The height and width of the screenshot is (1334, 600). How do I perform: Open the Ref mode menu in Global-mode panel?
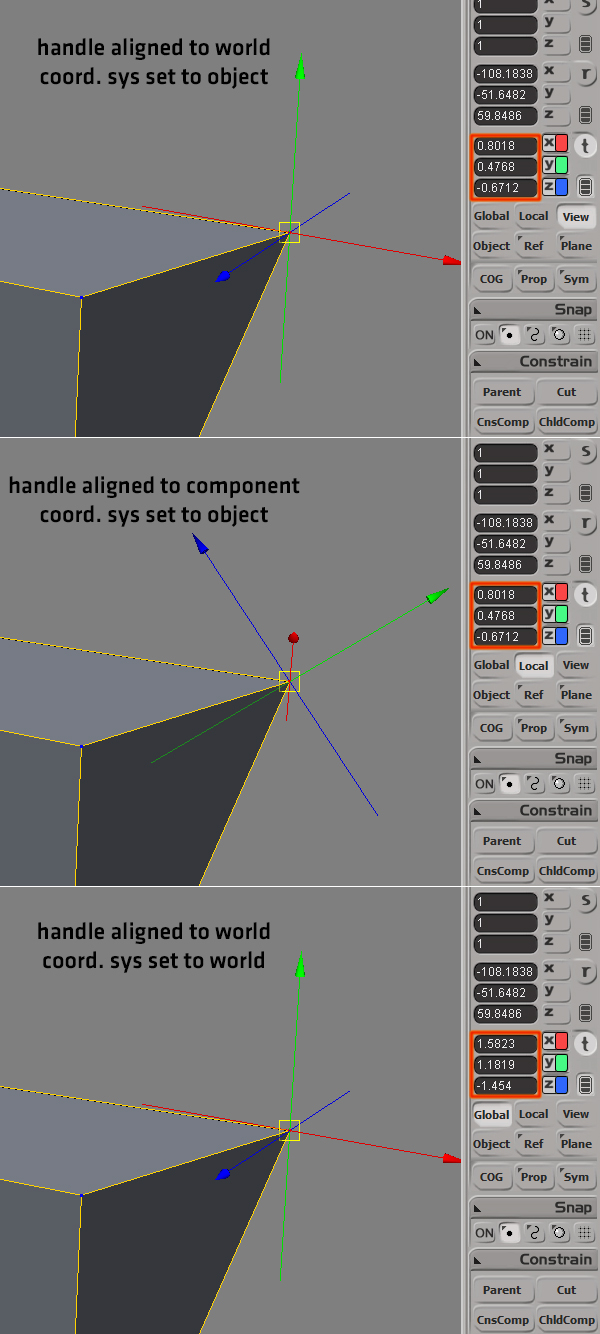[534, 1144]
